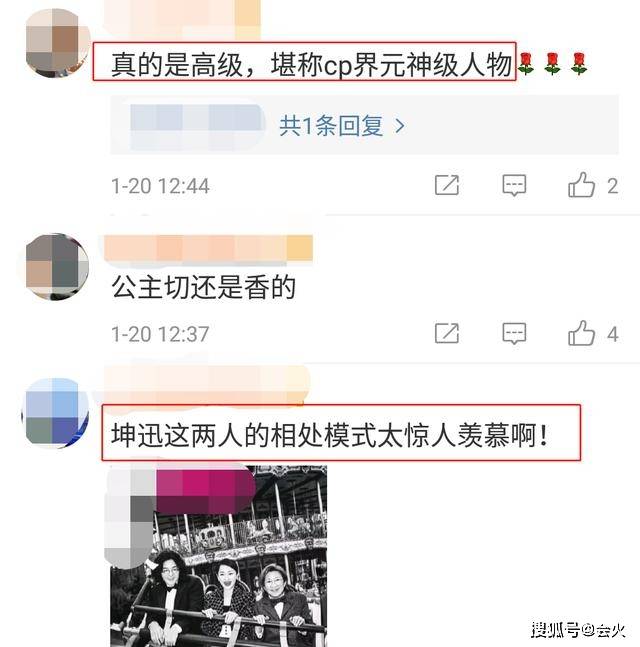Open the third commenter's blue avatar
640x647 pixels.
pyautogui.click(x=56, y=412)
